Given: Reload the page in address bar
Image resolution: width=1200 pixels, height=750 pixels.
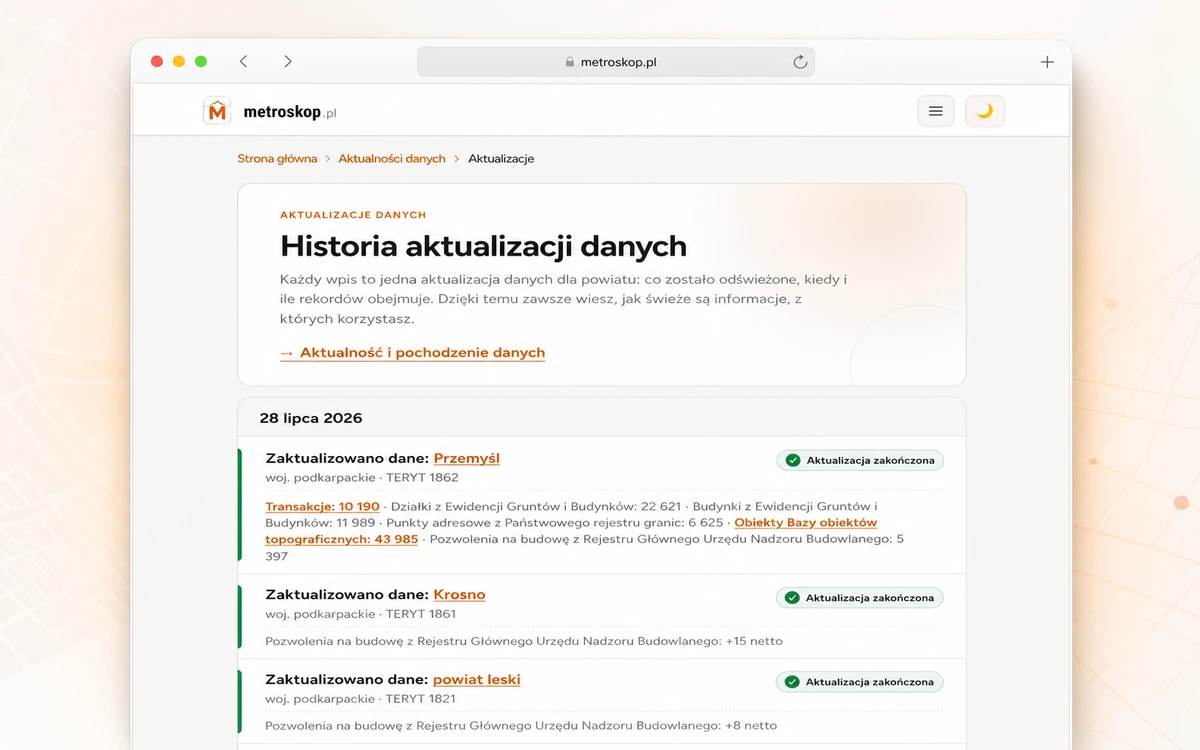Looking at the screenshot, I should (800, 62).
